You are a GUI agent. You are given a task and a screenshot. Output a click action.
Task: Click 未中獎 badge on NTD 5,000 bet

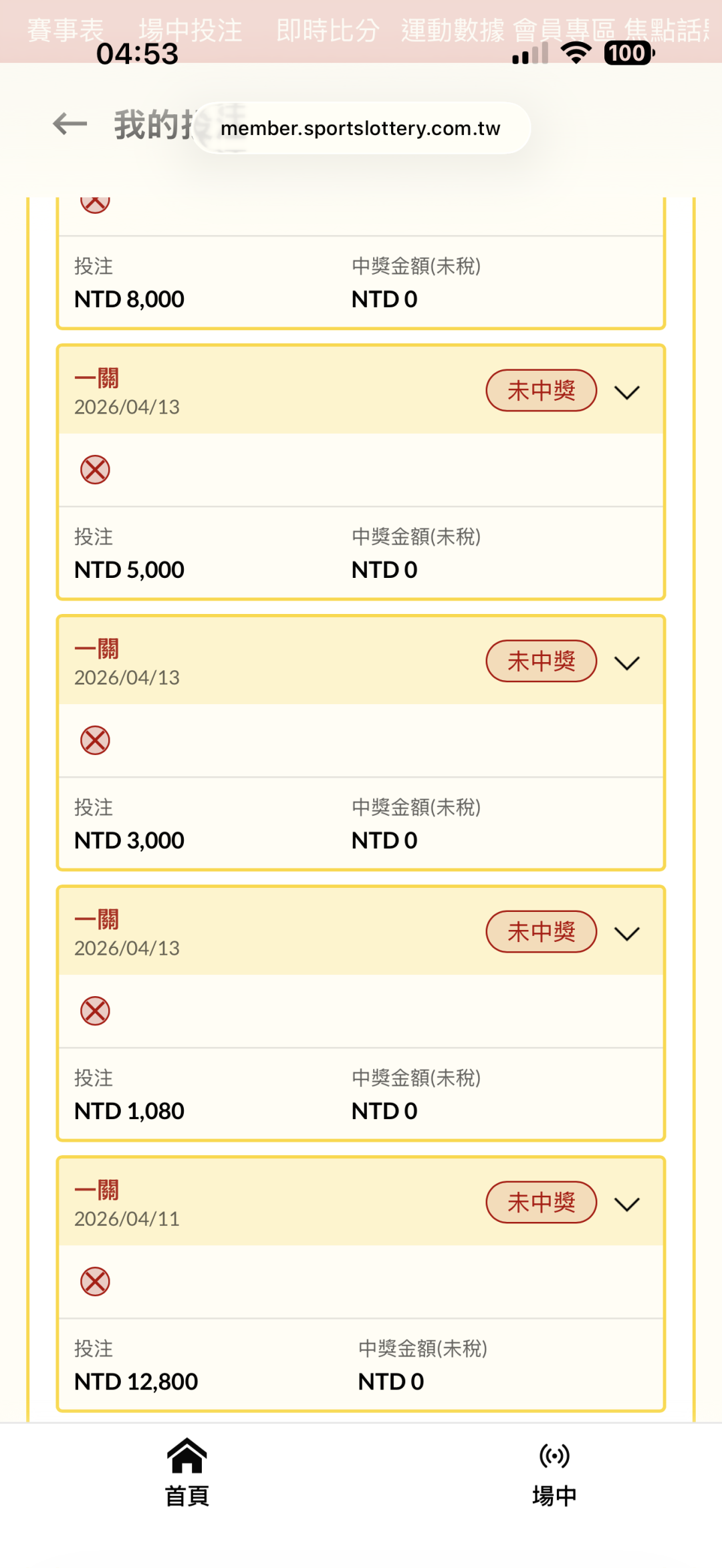[541, 391]
